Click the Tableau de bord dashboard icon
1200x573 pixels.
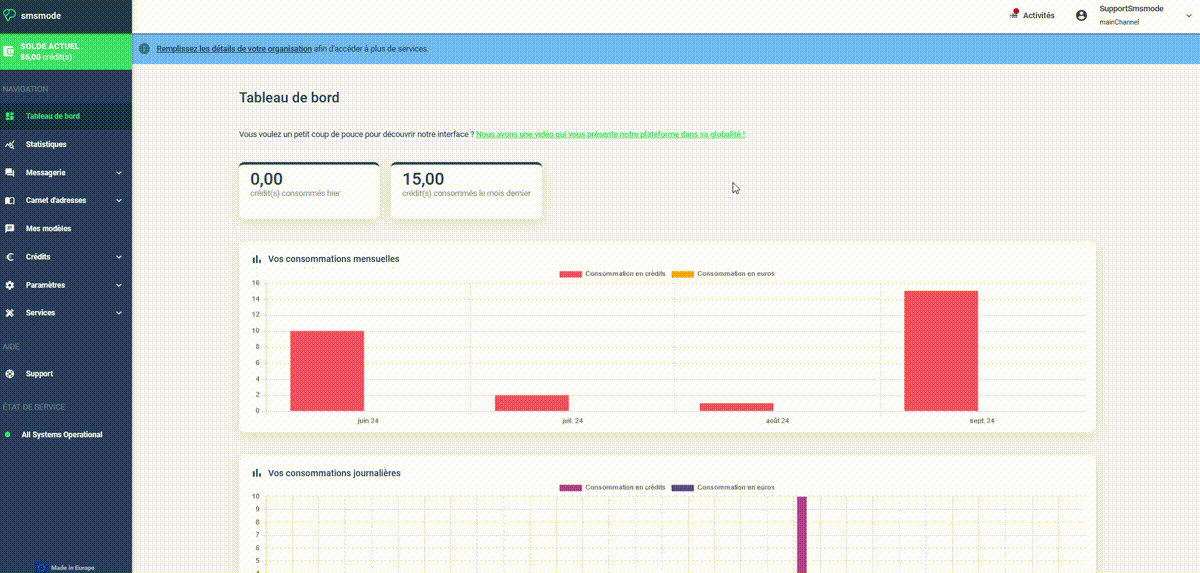pos(10,116)
